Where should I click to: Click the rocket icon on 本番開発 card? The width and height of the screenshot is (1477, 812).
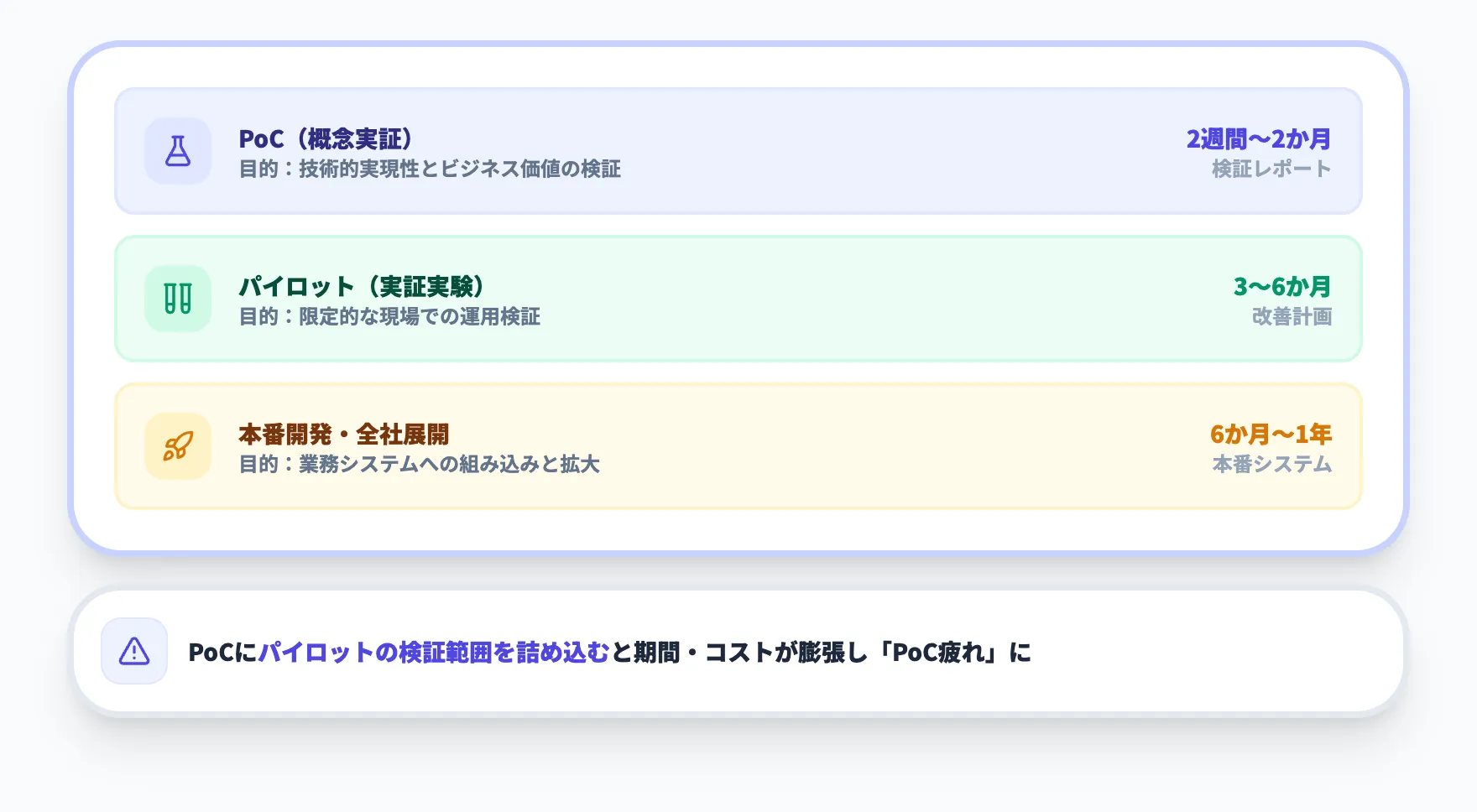[x=177, y=445]
